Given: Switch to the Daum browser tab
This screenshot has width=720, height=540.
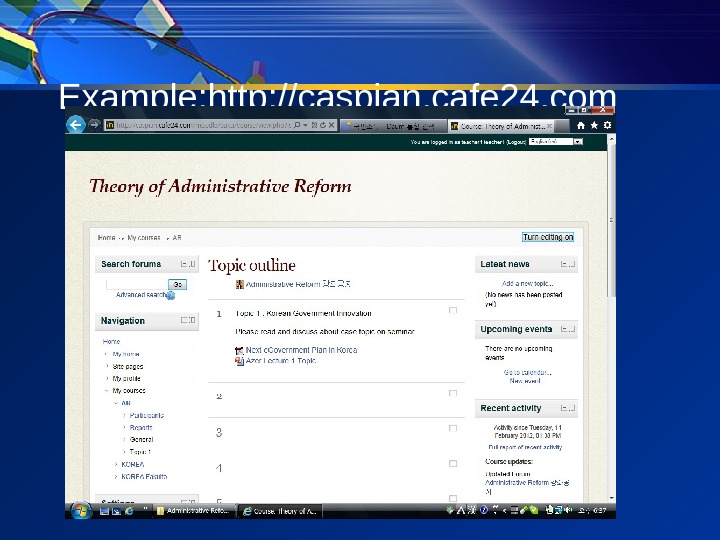Looking at the screenshot, I should click(x=393, y=125).
